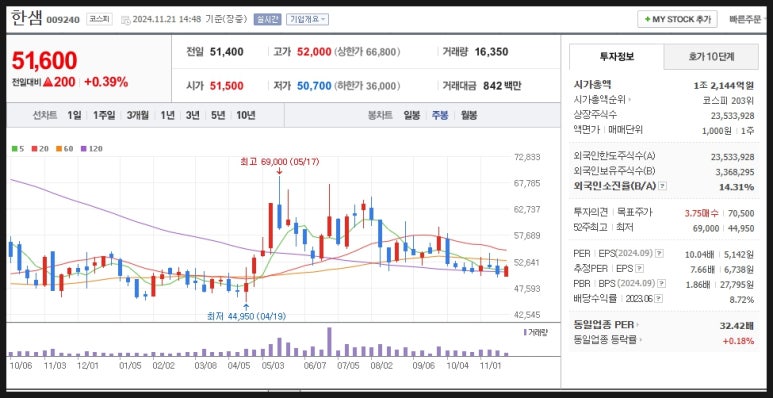Click the help icon beside 추정PER EPS

pos(639,269)
